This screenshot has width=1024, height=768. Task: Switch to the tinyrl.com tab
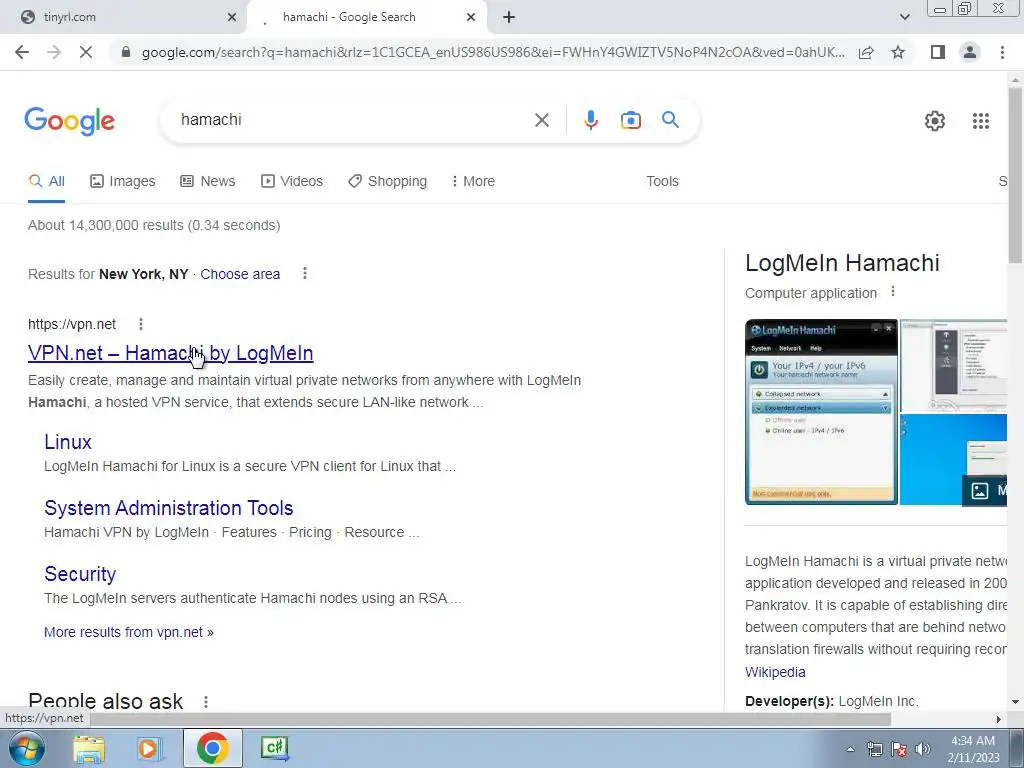[x=124, y=18]
